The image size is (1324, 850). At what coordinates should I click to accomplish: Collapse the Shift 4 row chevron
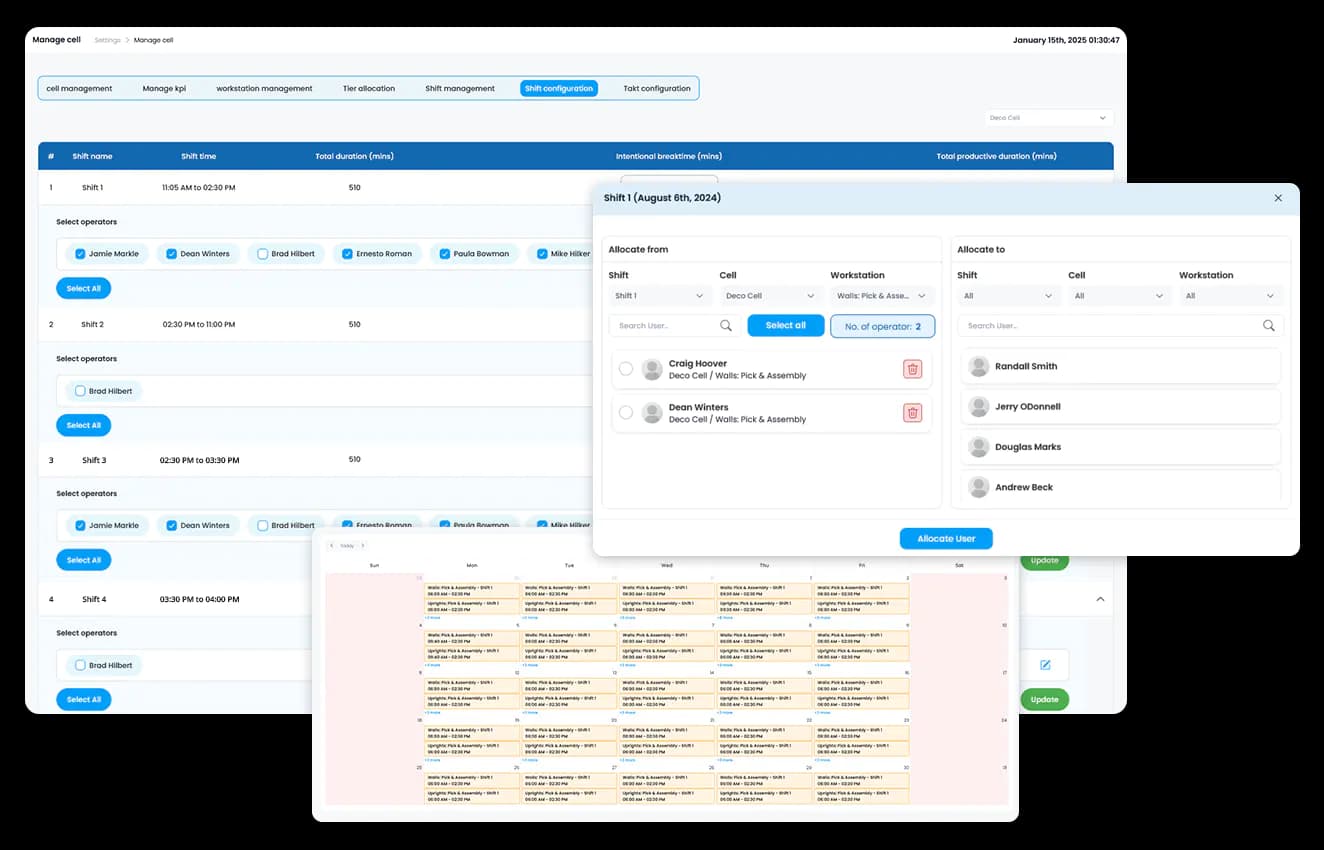pyautogui.click(x=1100, y=599)
